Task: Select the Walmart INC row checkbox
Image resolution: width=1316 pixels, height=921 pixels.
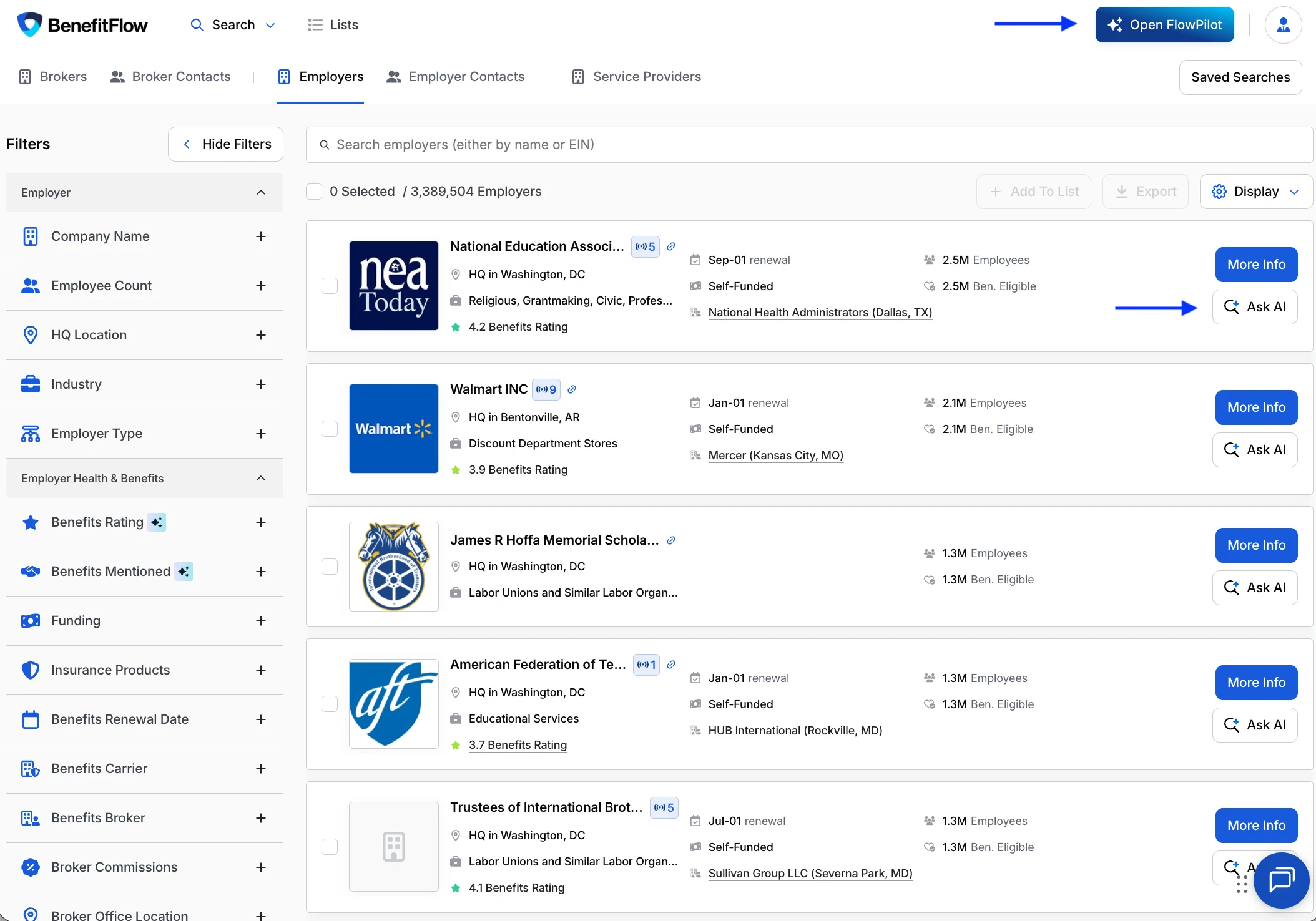Action: point(330,429)
